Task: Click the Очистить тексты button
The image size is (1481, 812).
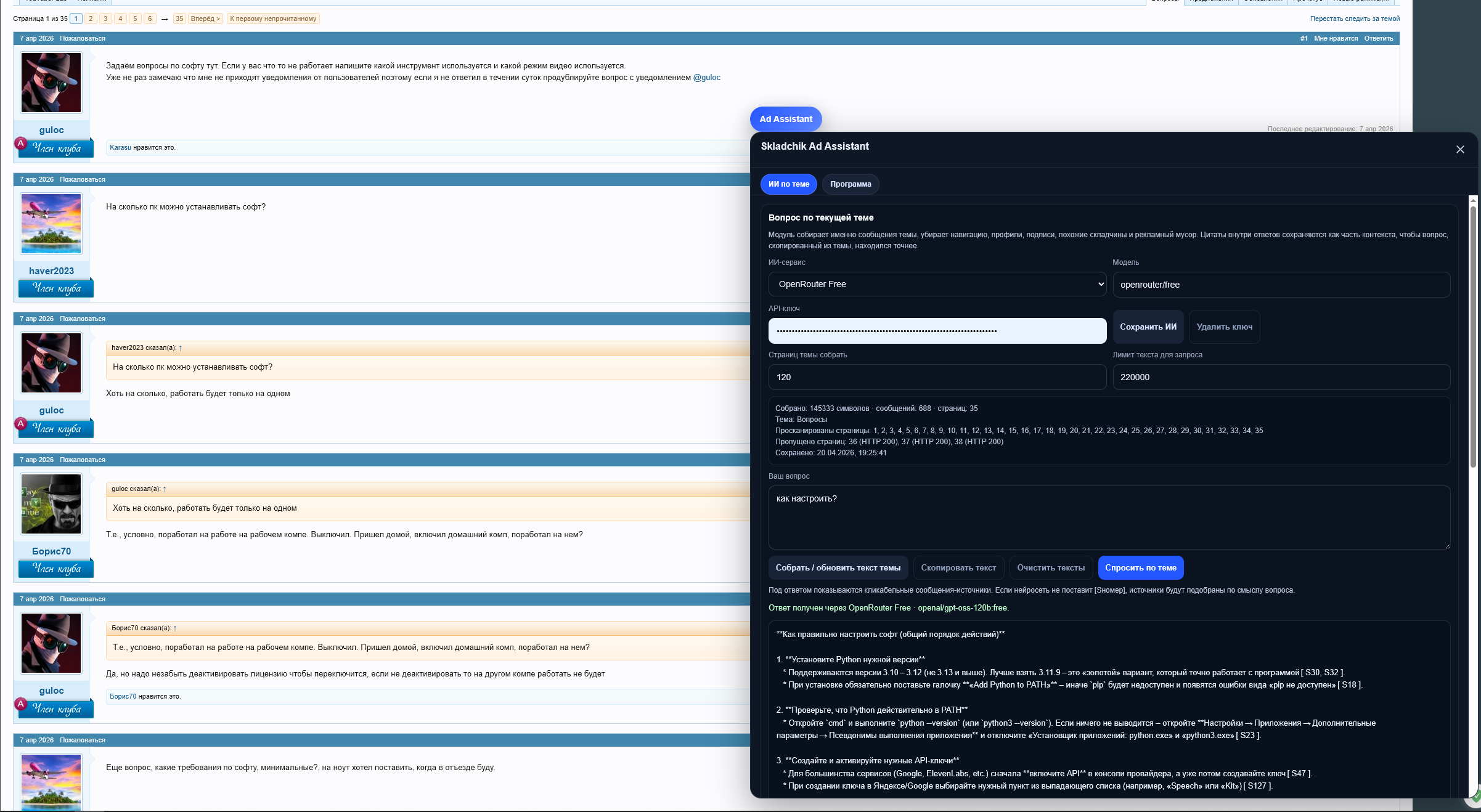Action: pyautogui.click(x=1050, y=568)
